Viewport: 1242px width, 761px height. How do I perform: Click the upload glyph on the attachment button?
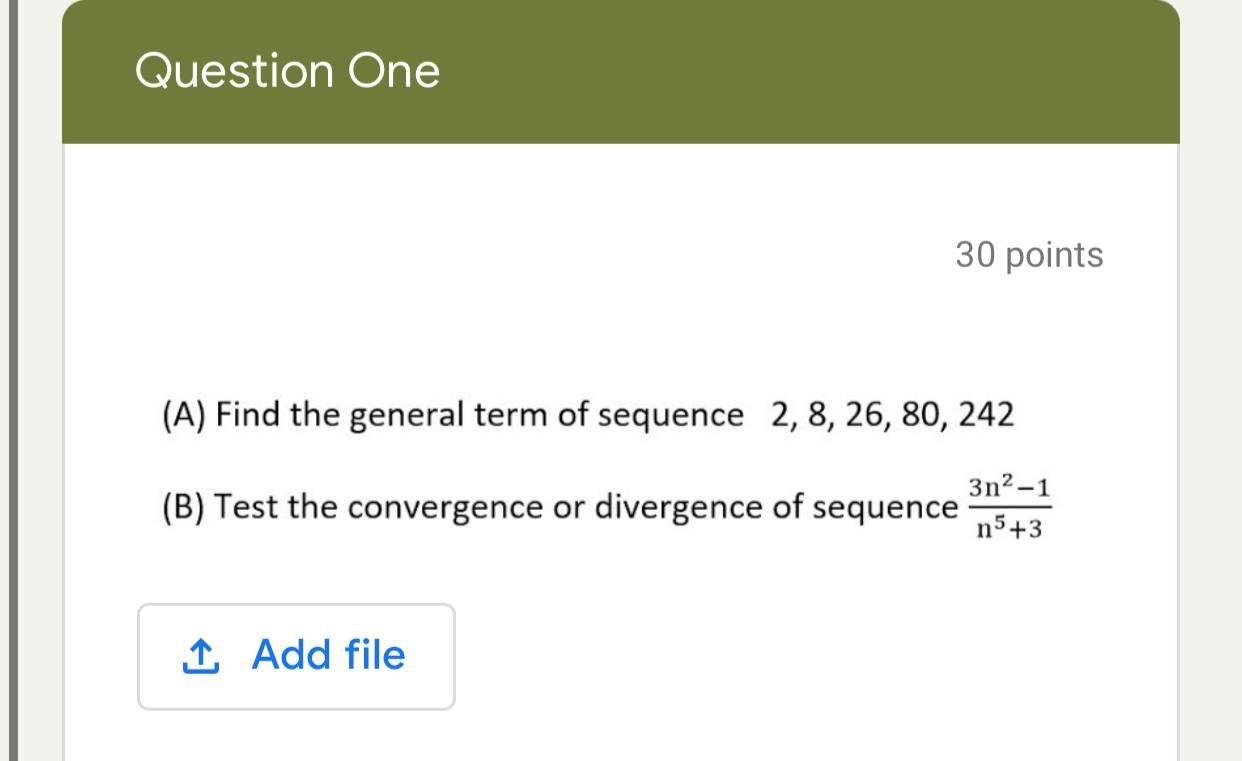[x=201, y=655]
